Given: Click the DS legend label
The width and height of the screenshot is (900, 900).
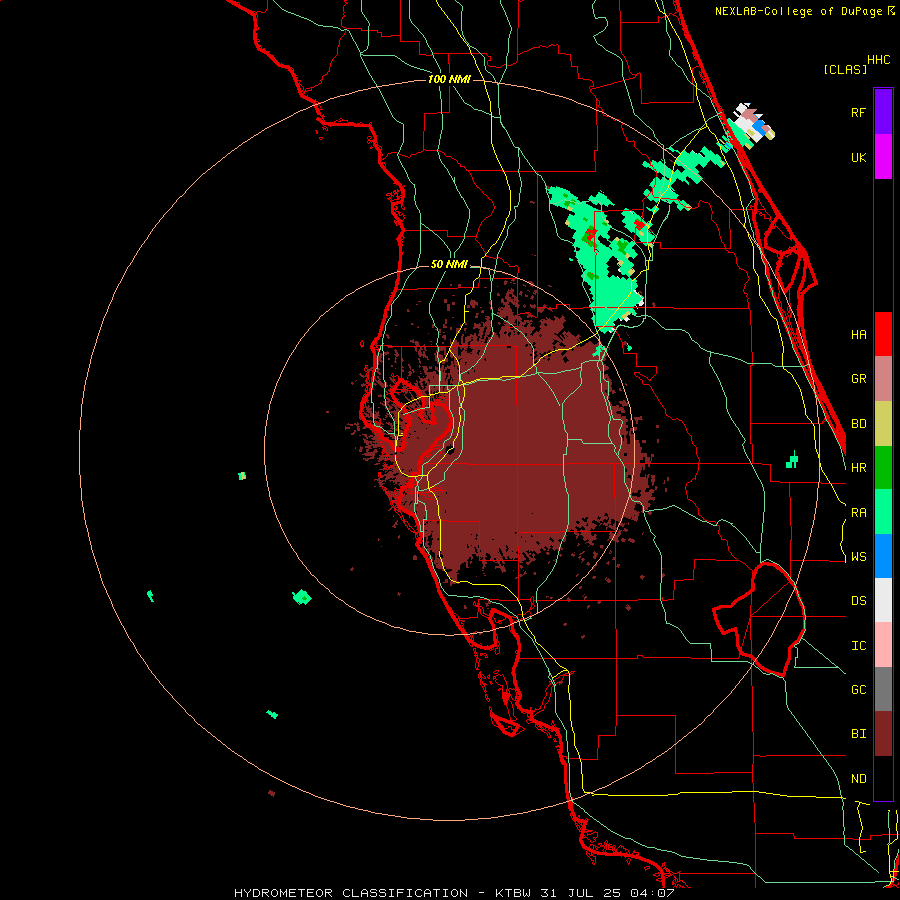Looking at the screenshot, I should click(858, 601).
